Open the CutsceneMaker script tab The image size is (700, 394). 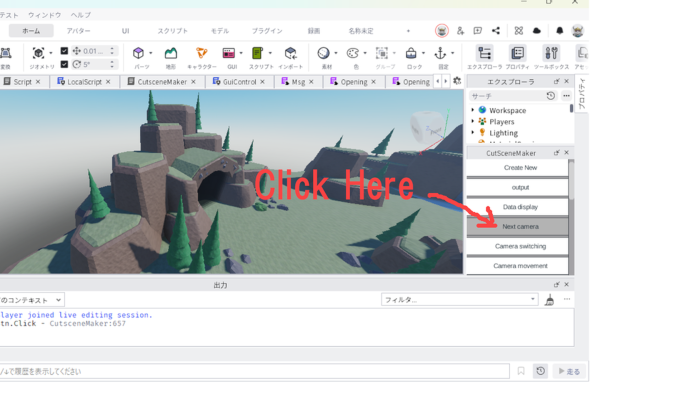pyautogui.click(x=162, y=82)
